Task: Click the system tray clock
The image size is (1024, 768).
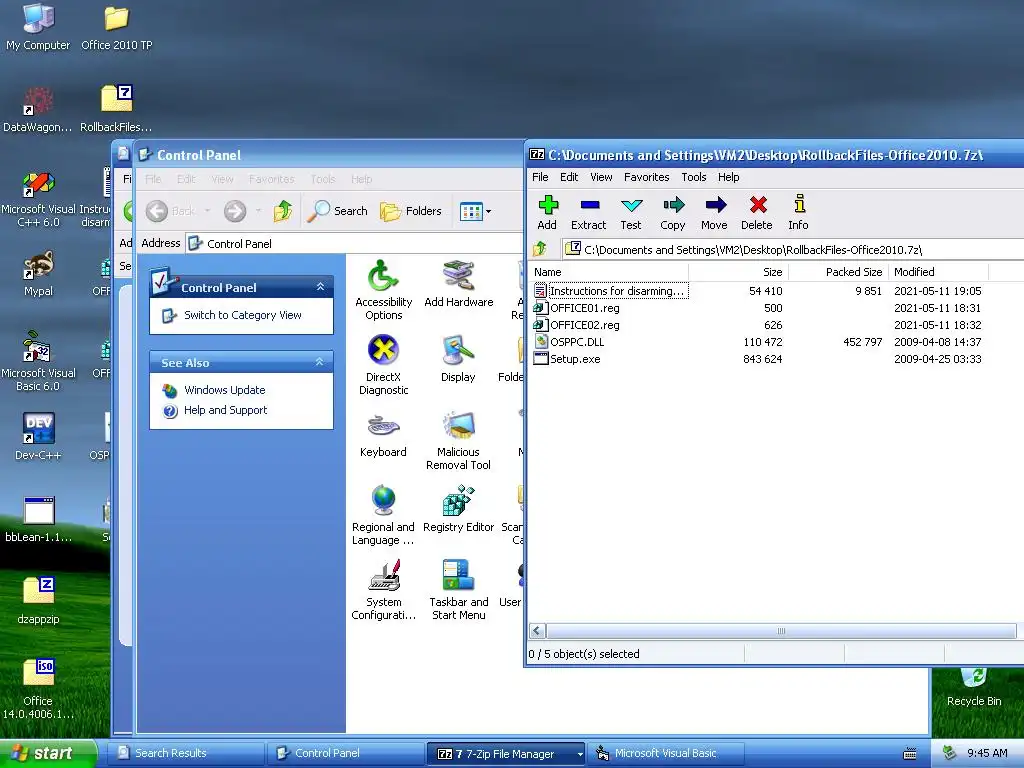Action: (987, 753)
